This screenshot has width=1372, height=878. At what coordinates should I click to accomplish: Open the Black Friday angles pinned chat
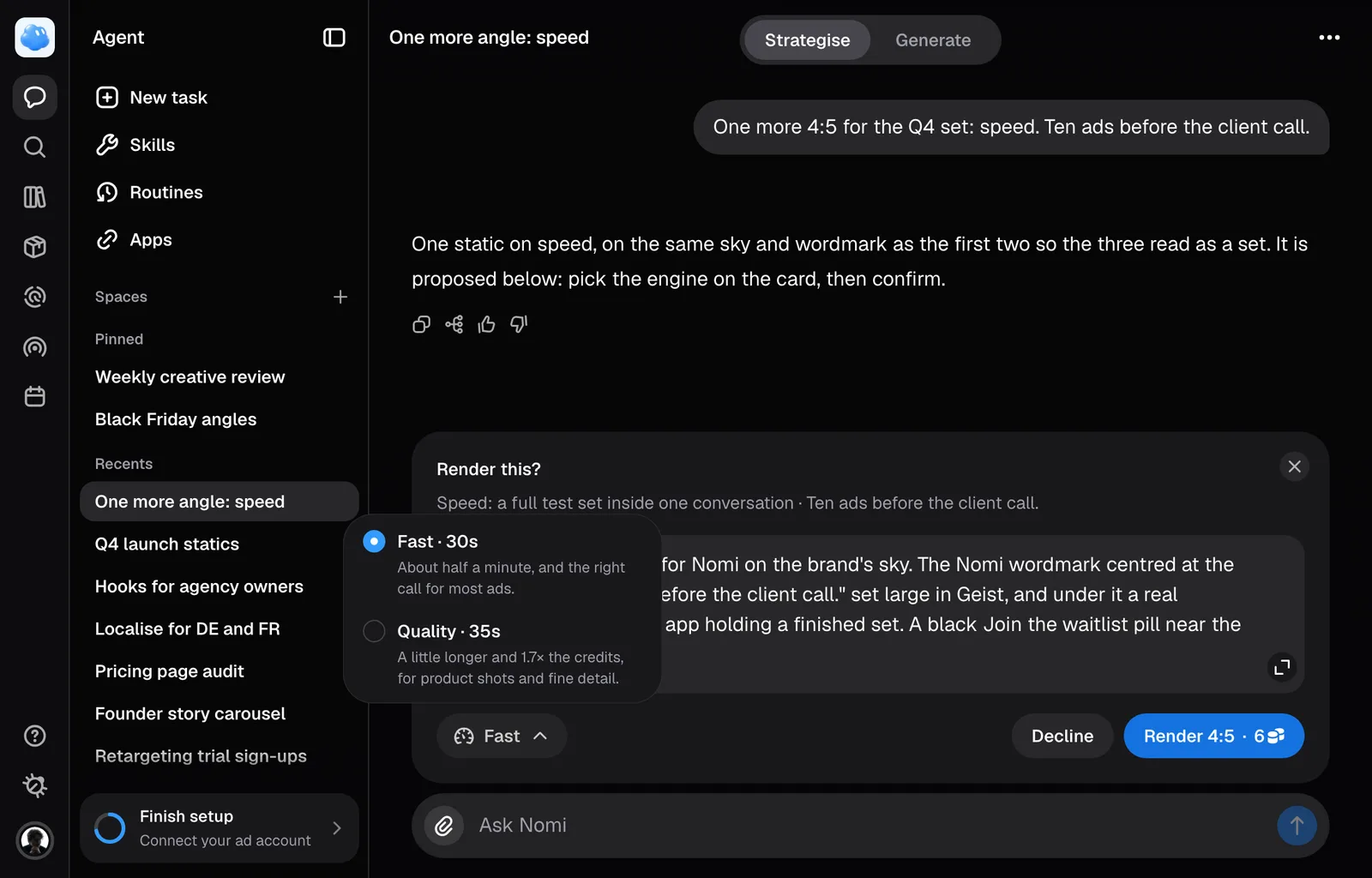pyautogui.click(x=176, y=419)
